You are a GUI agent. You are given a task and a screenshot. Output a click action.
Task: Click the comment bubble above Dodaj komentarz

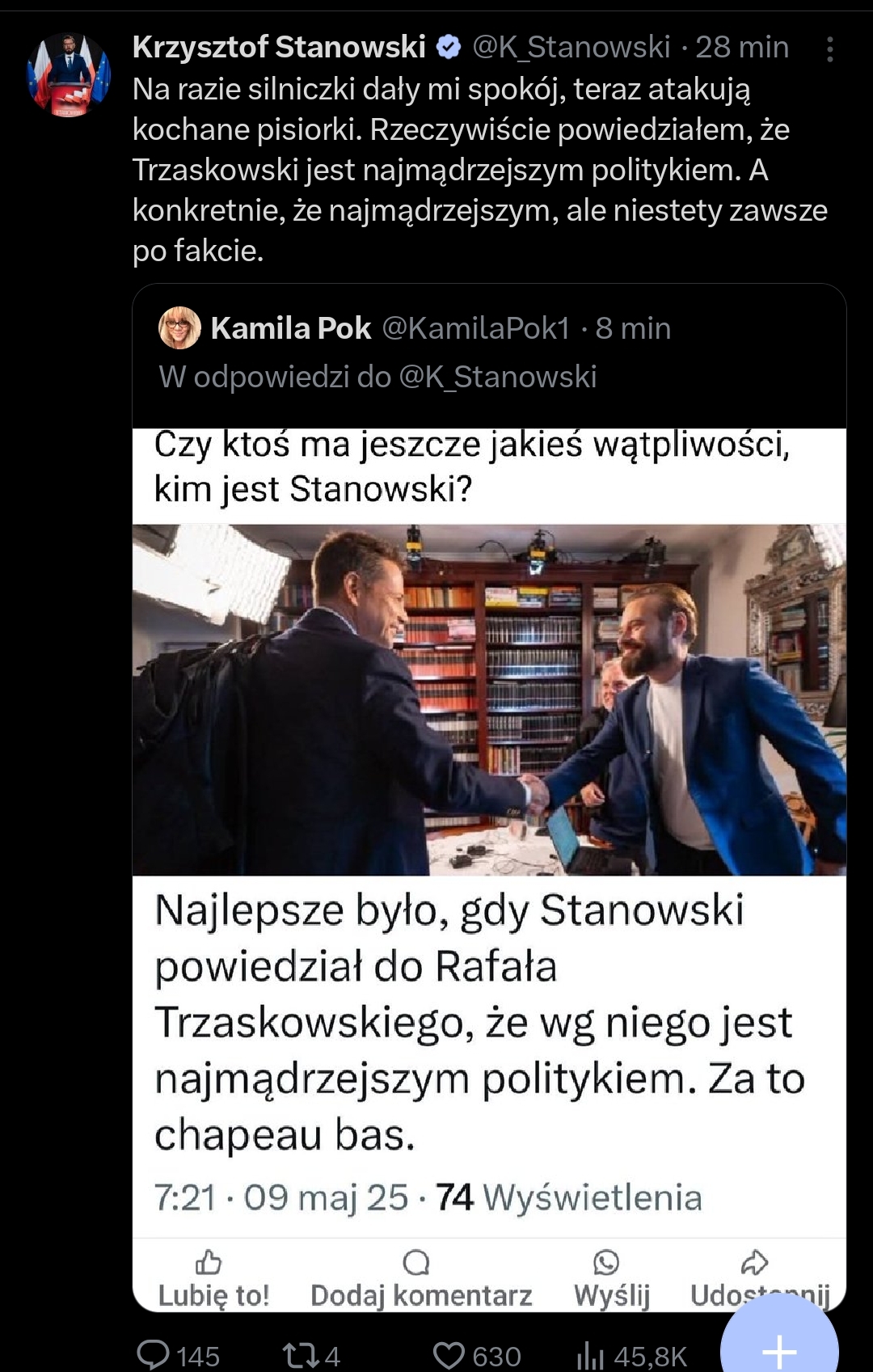pyautogui.click(x=416, y=1261)
